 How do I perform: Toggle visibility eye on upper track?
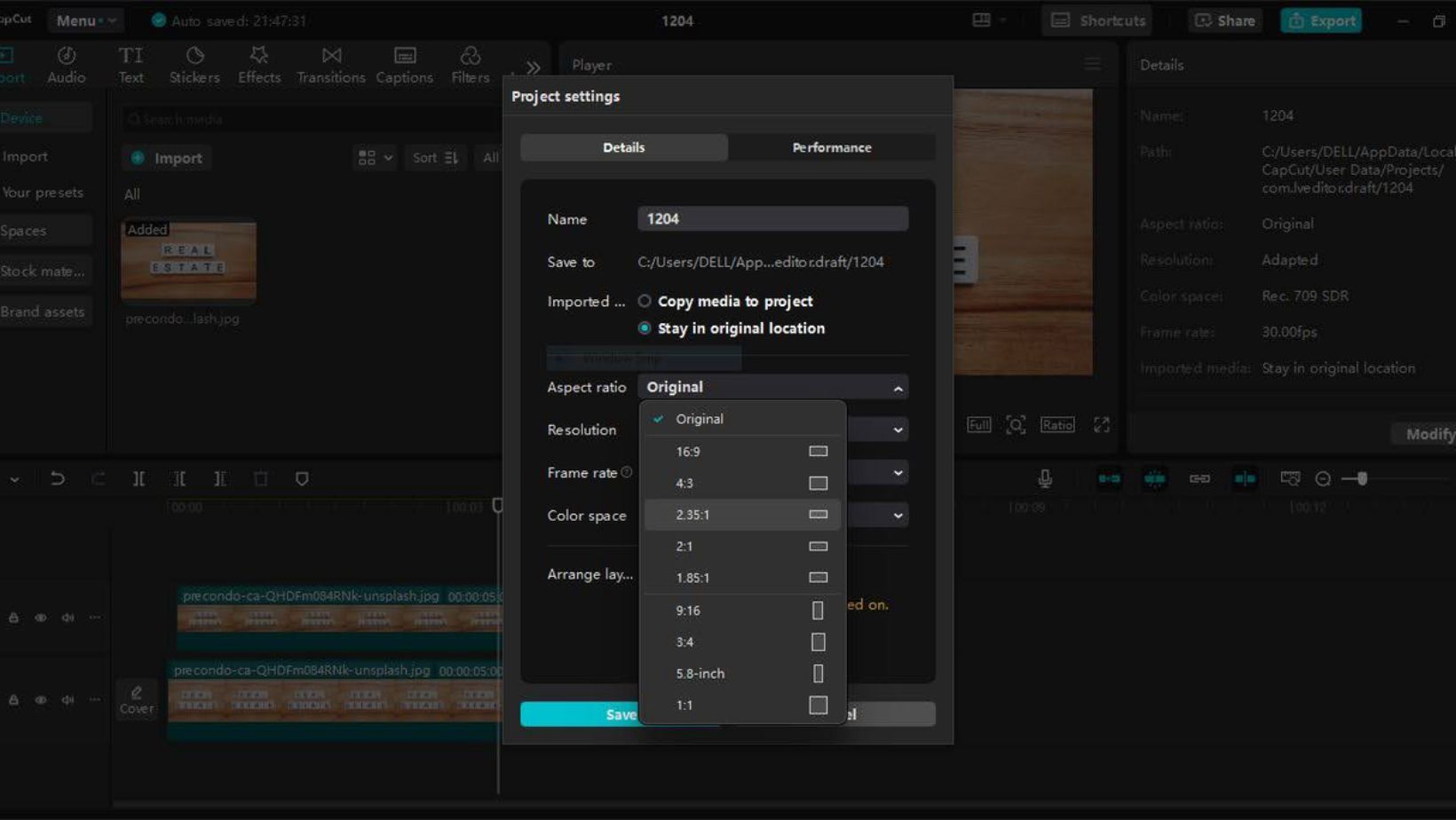[x=41, y=618]
